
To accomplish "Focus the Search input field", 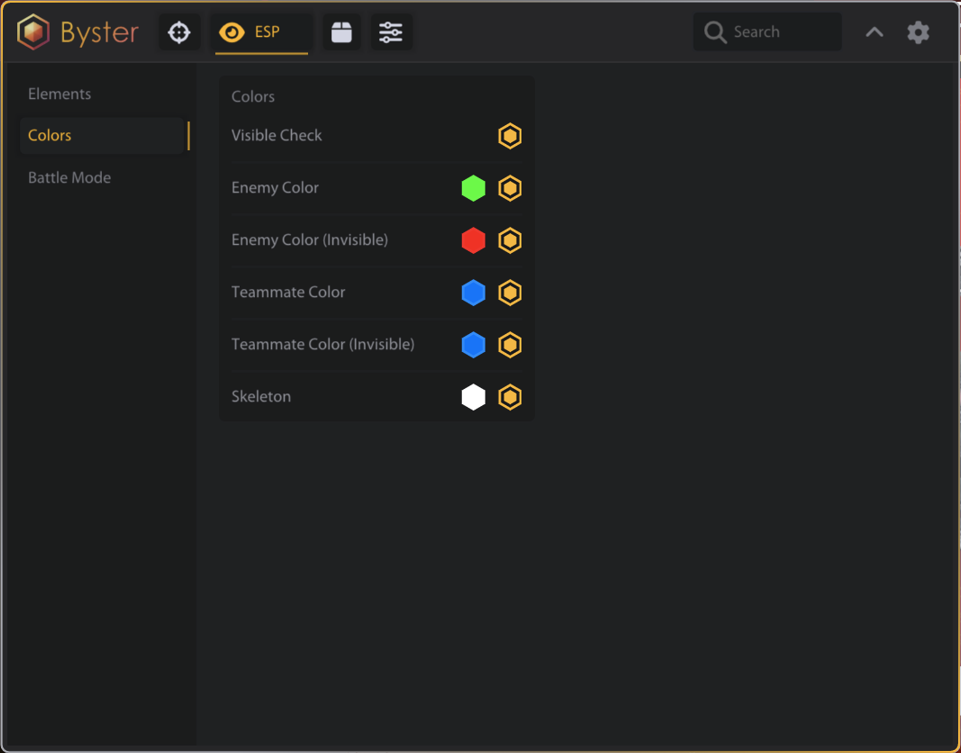I will pos(767,32).
